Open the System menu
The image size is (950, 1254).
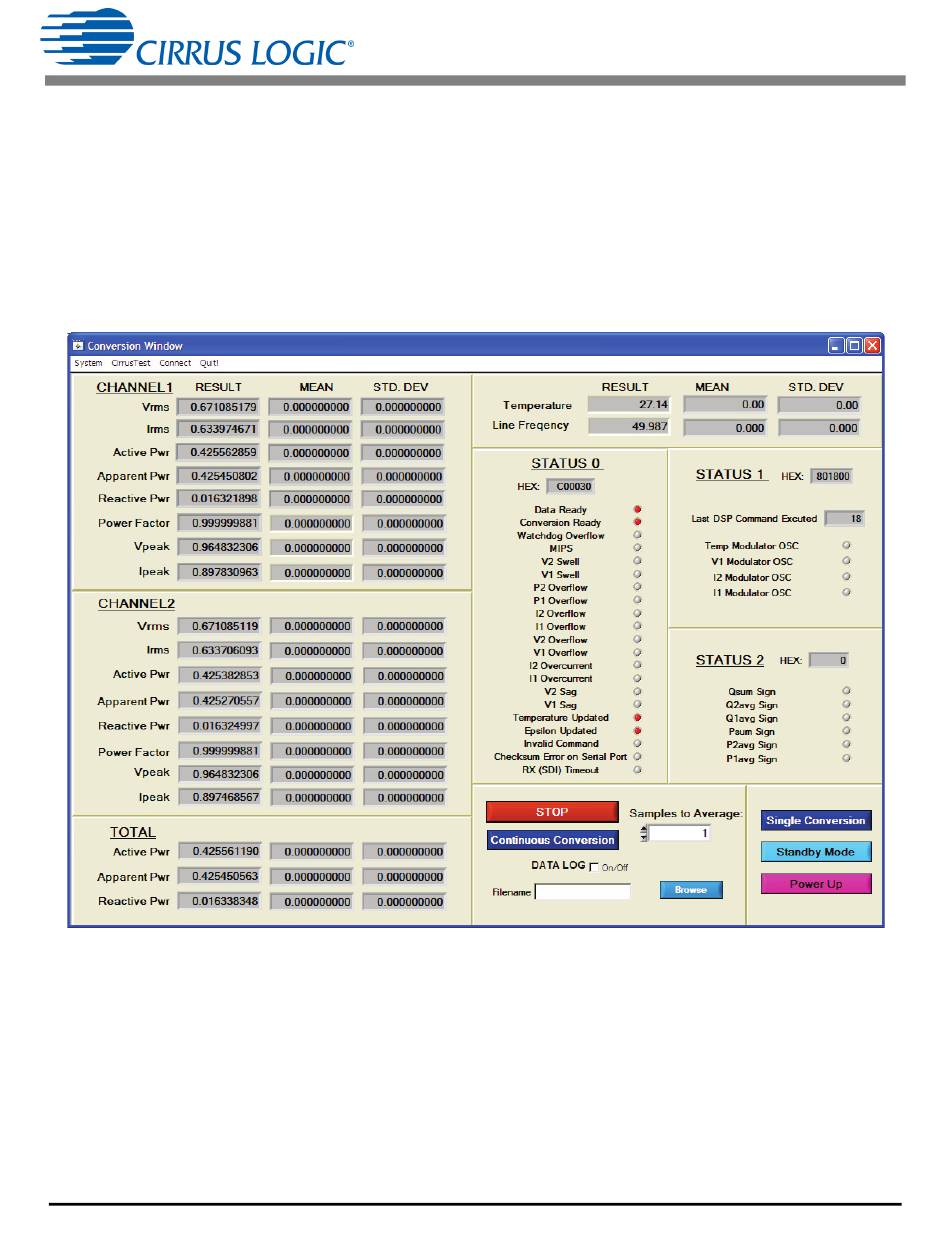click(88, 363)
